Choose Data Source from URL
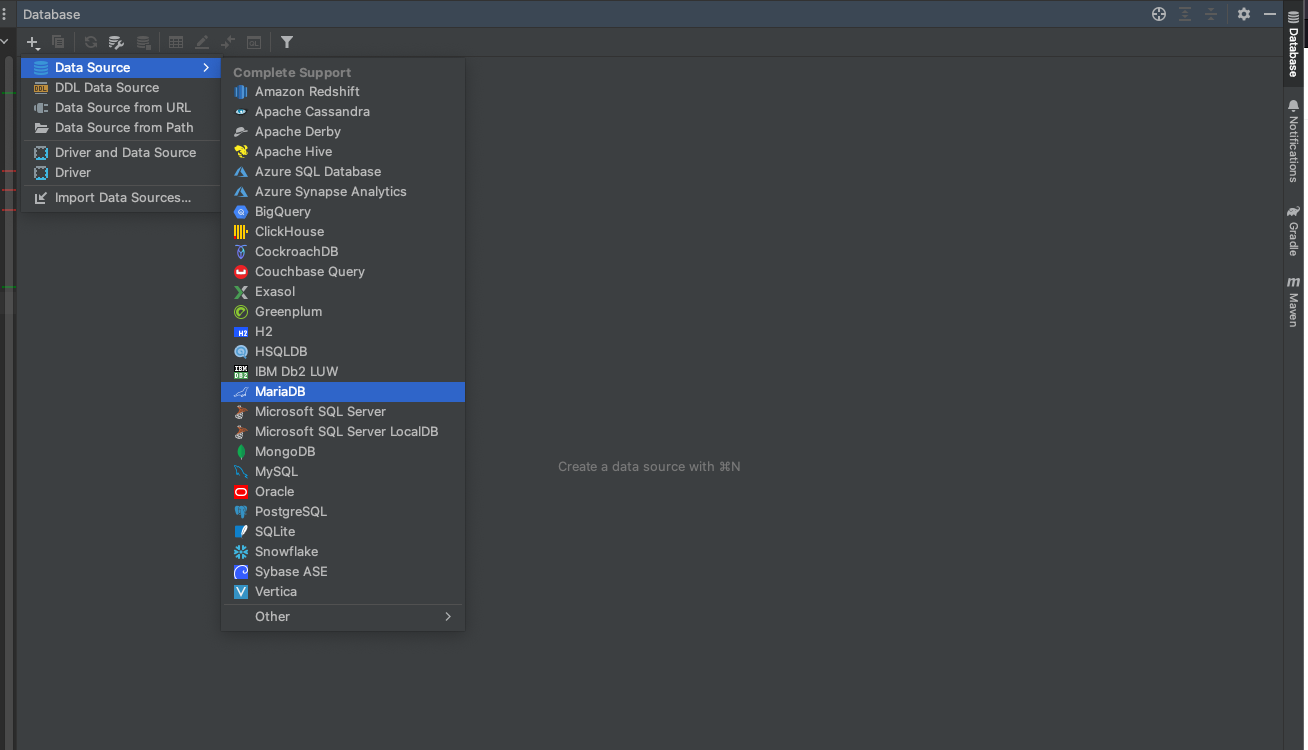 121,108
